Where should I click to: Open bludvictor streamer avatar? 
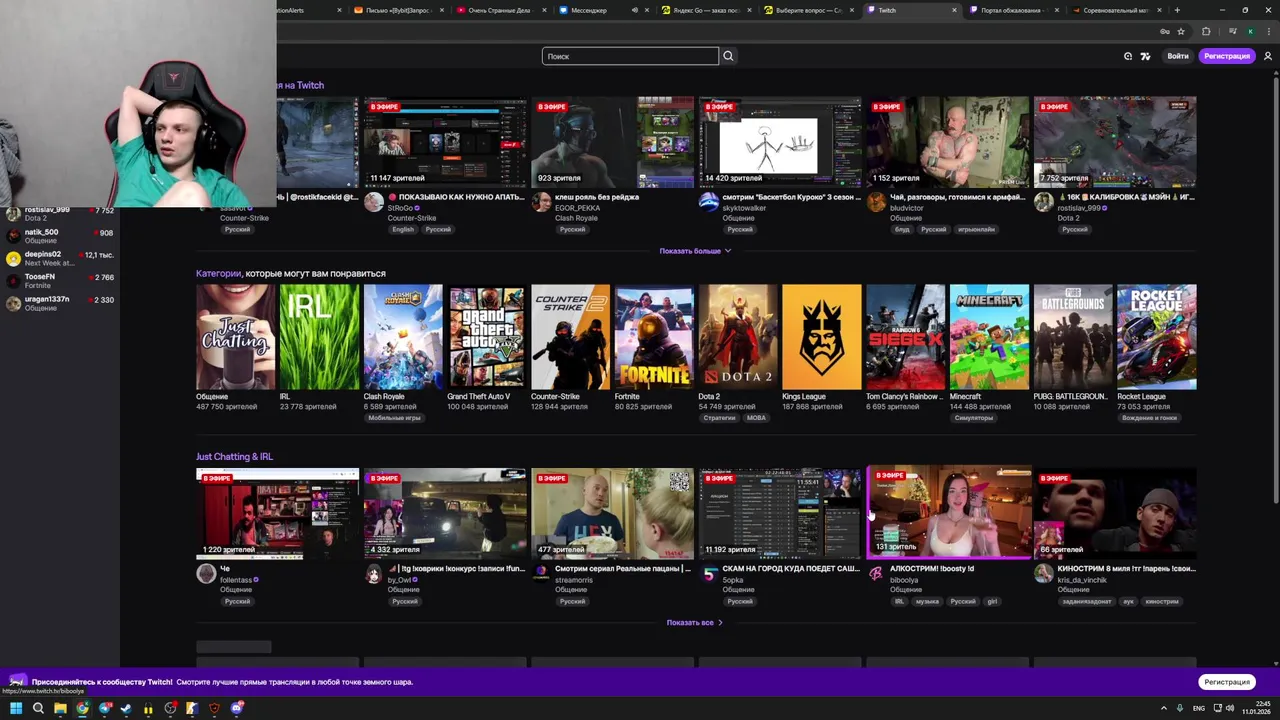pyautogui.click(x=876, y=202)
